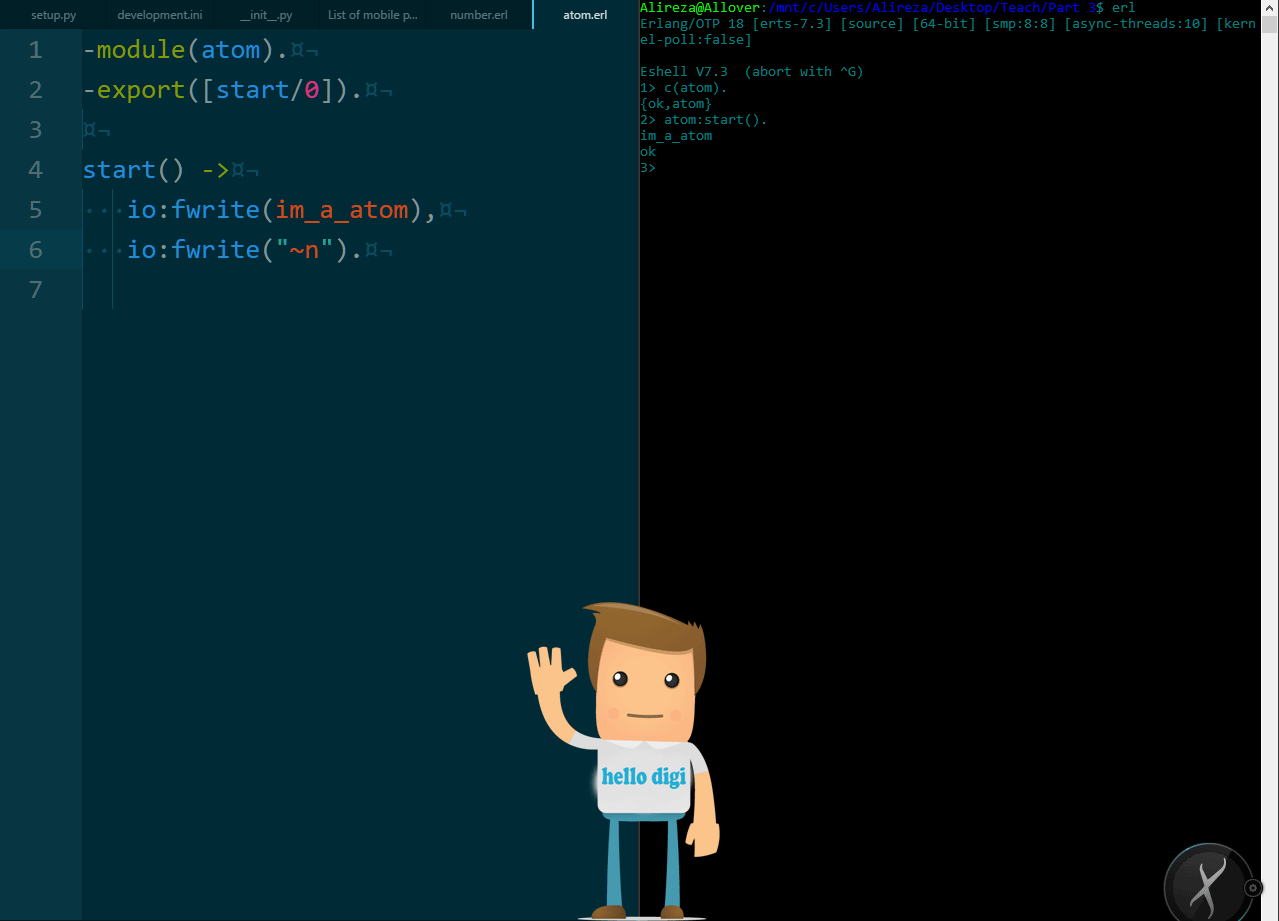Place cursor on -module(atom). code line
This screenshot has height=921, width=1279.
click(186, 50)
